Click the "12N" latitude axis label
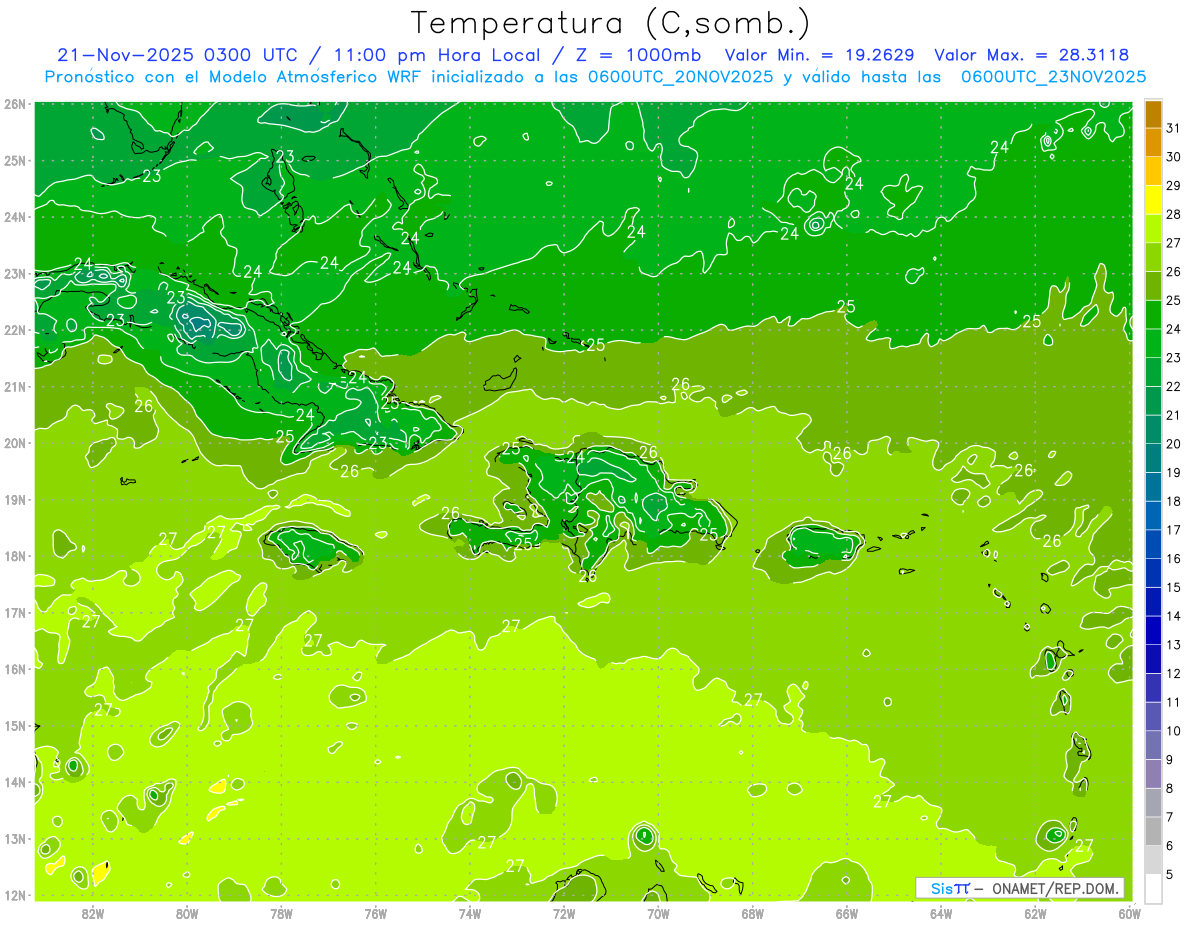1200x927 pixels. pos(15,895)
